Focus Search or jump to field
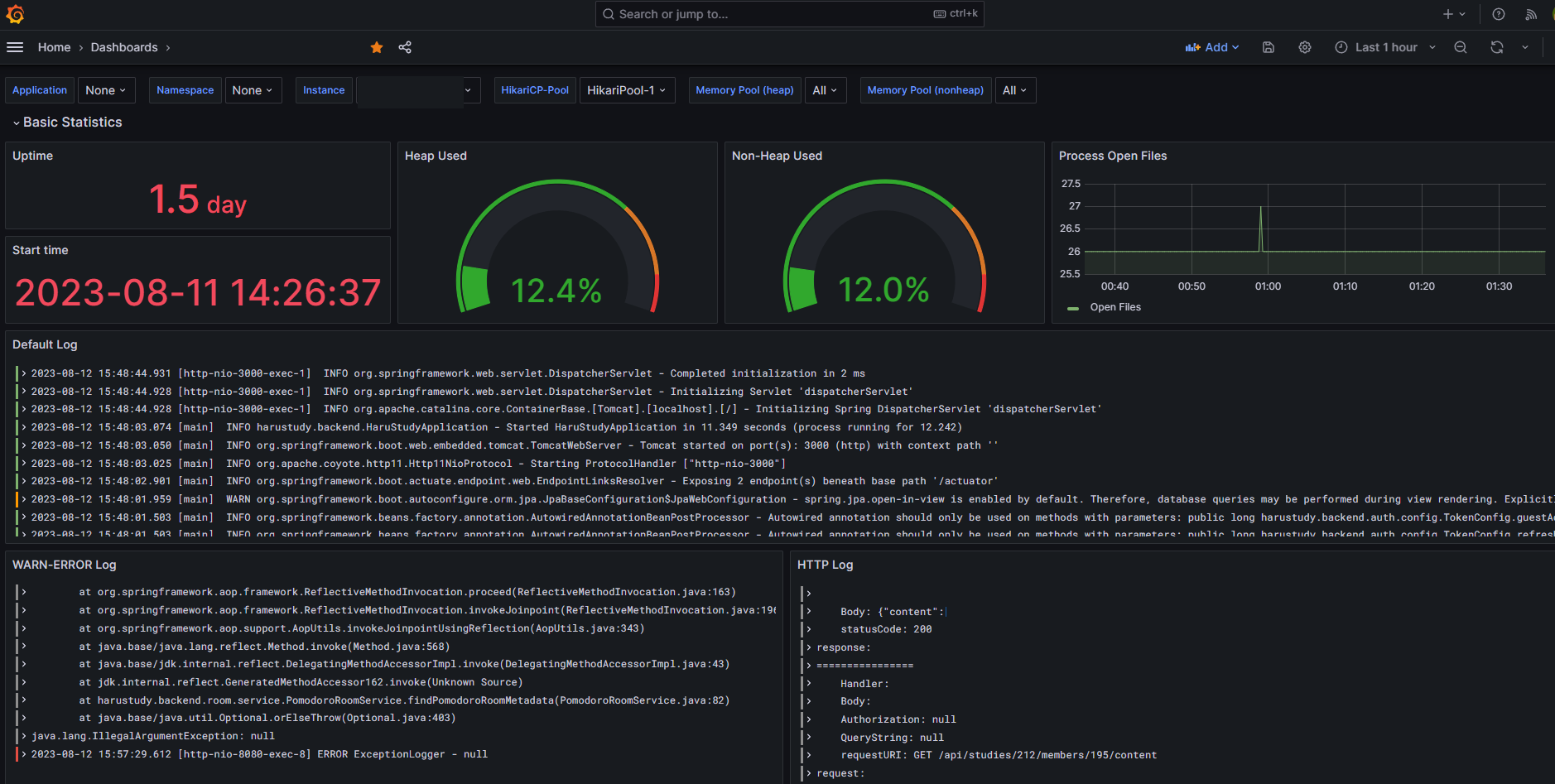Screen dimensions: 1555x784 click(x=789, y=14)
